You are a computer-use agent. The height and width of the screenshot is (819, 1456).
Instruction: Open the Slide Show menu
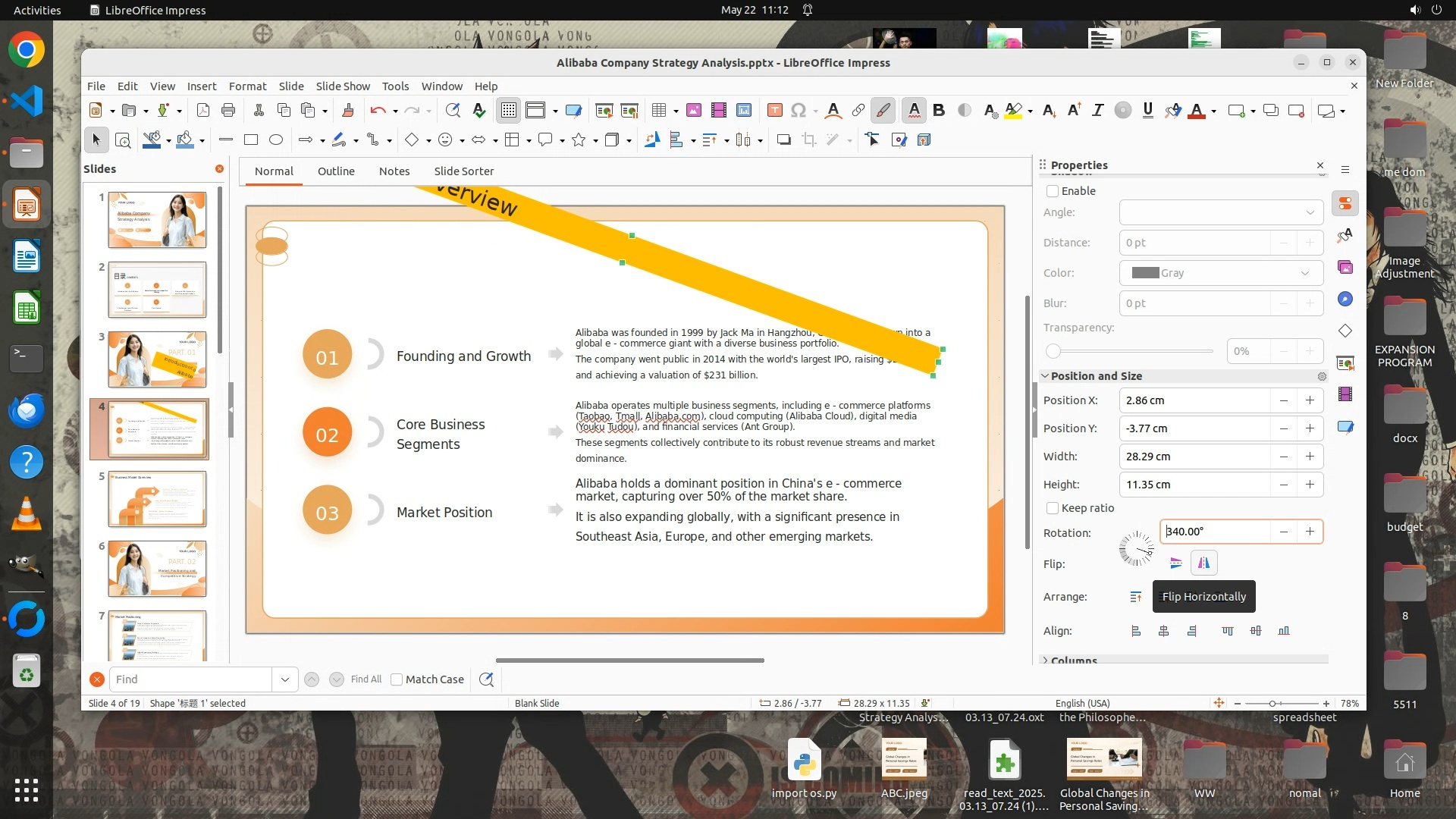pyautogui.click(x=343, y=86)
